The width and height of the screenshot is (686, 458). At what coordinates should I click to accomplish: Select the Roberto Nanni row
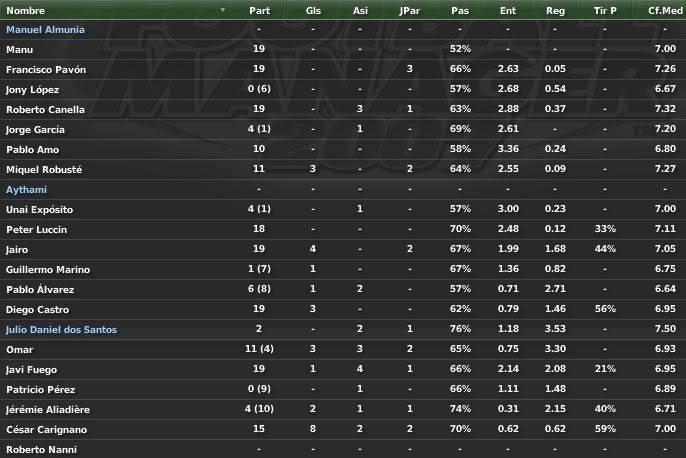pos(343,449)
